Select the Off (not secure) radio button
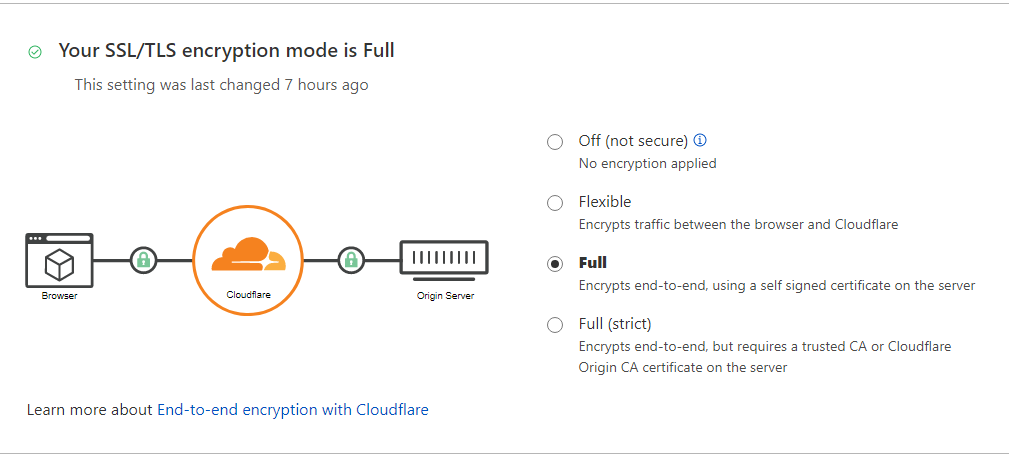The height and width of the screenshot is (465, 1009). point(555,142)
